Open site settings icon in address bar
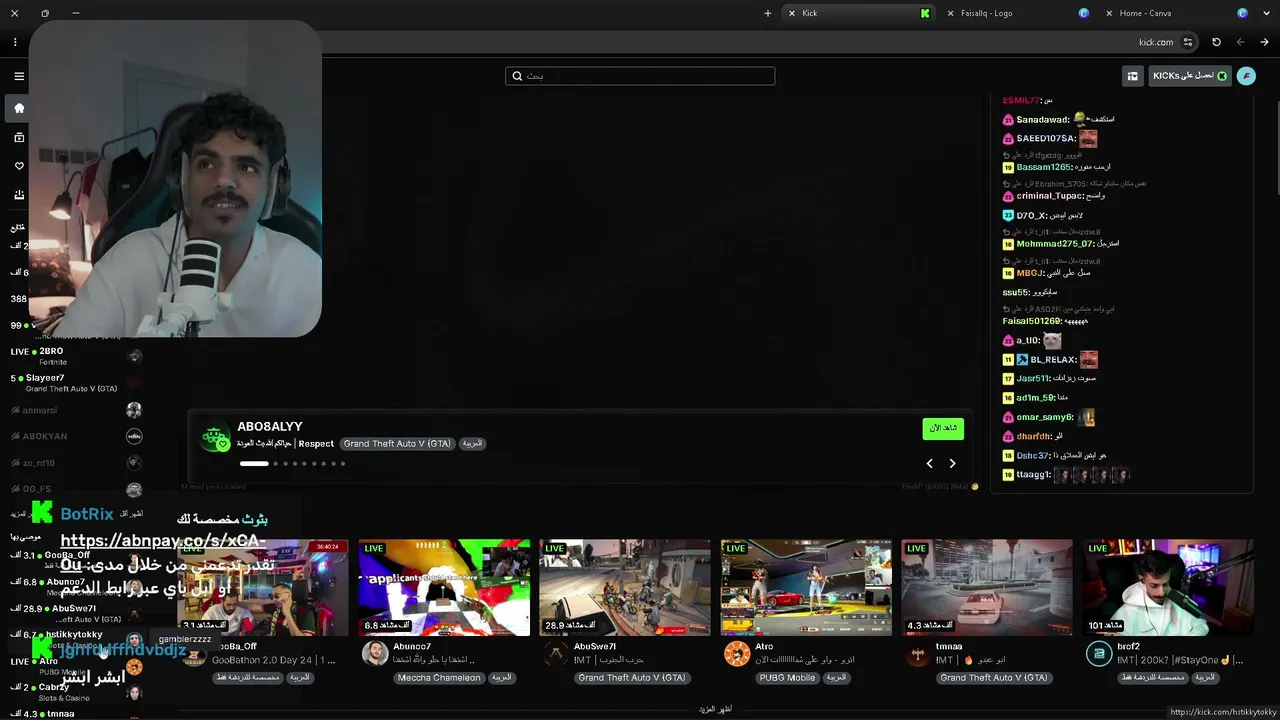Image resolution: width=1280 pixels, height=720 pixels. [x=1188, y=42]
